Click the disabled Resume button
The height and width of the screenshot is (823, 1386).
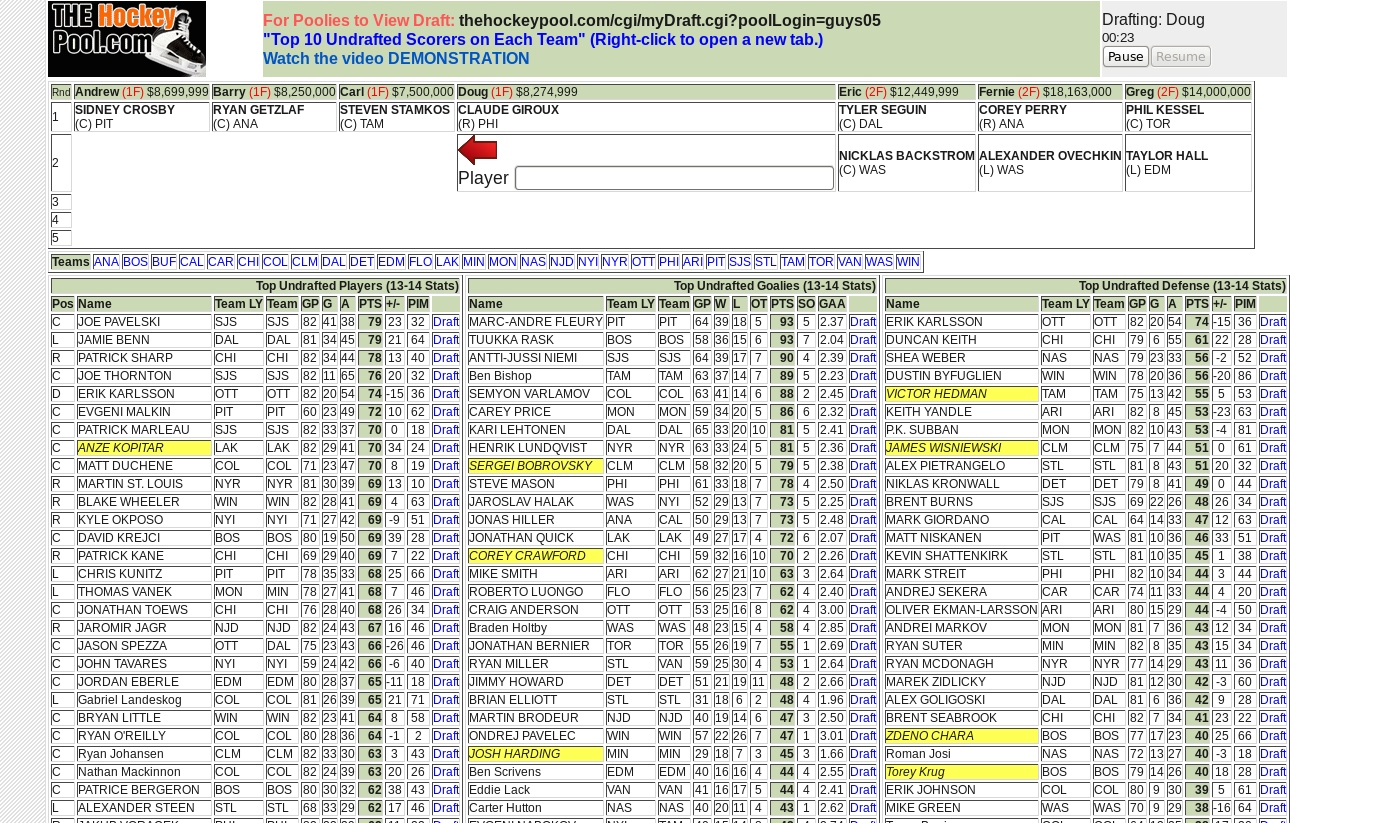pos(1181,57)
